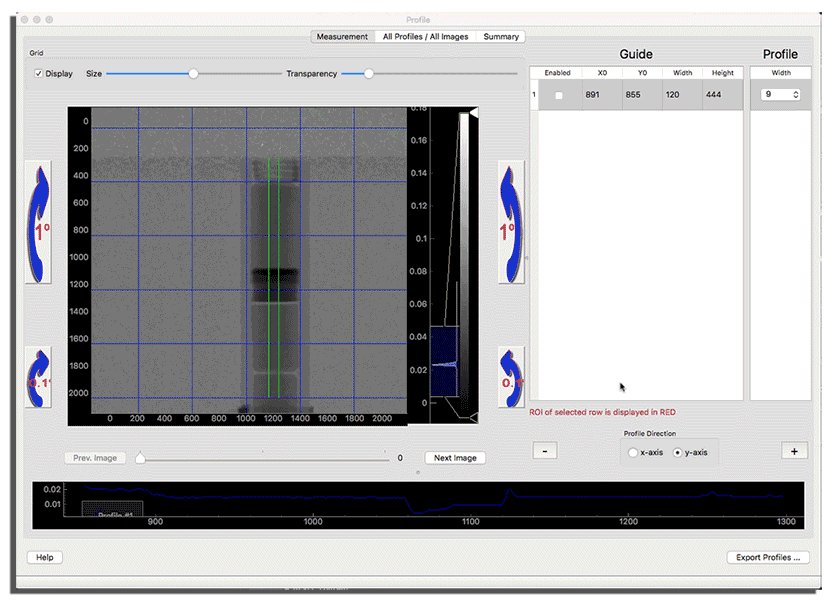838x602 pixels.
Task: Click the 0.1° rotation arrow left of image
Action: (x=38, y=377)
